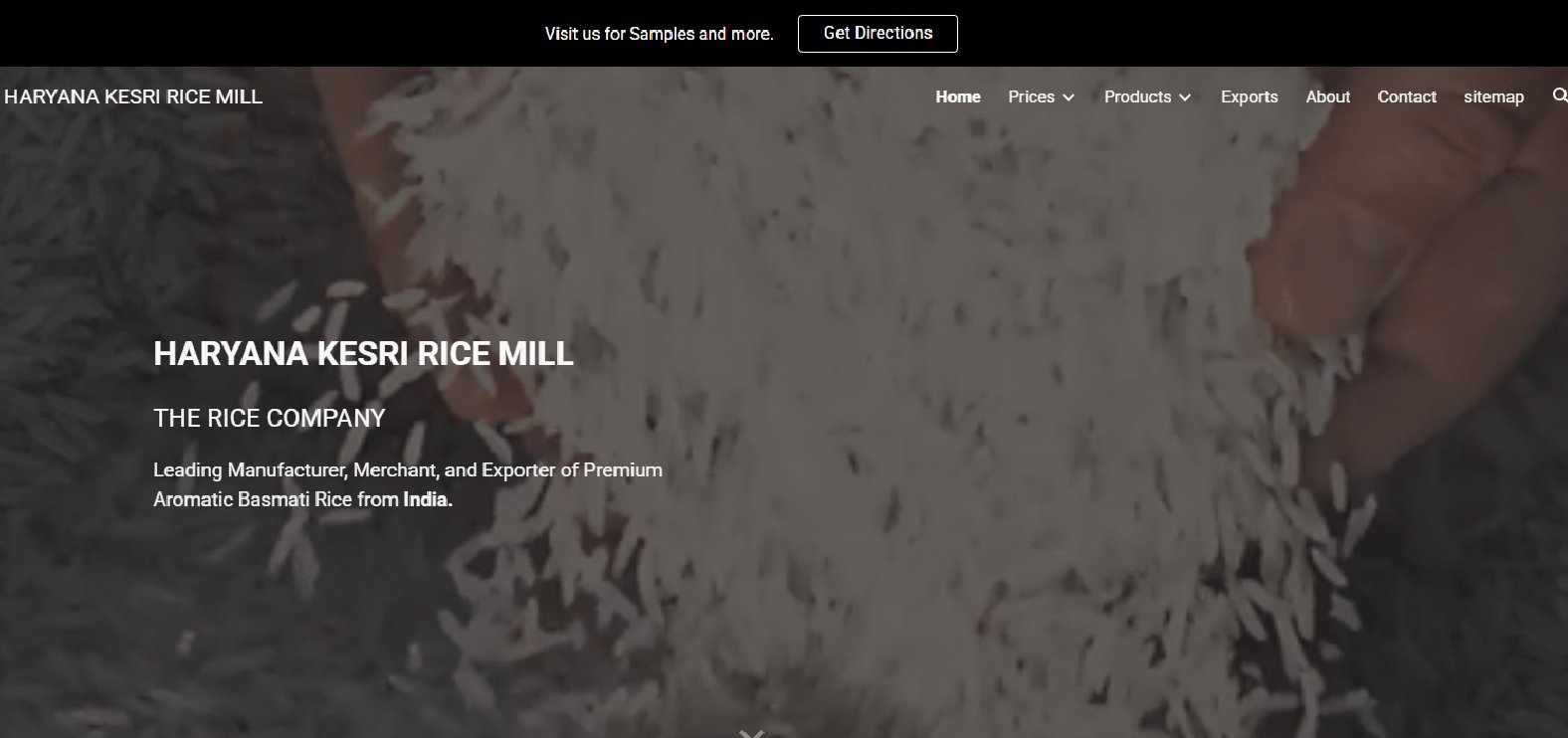Open the search magnifier icon in navbar

tap(1560, 95)
